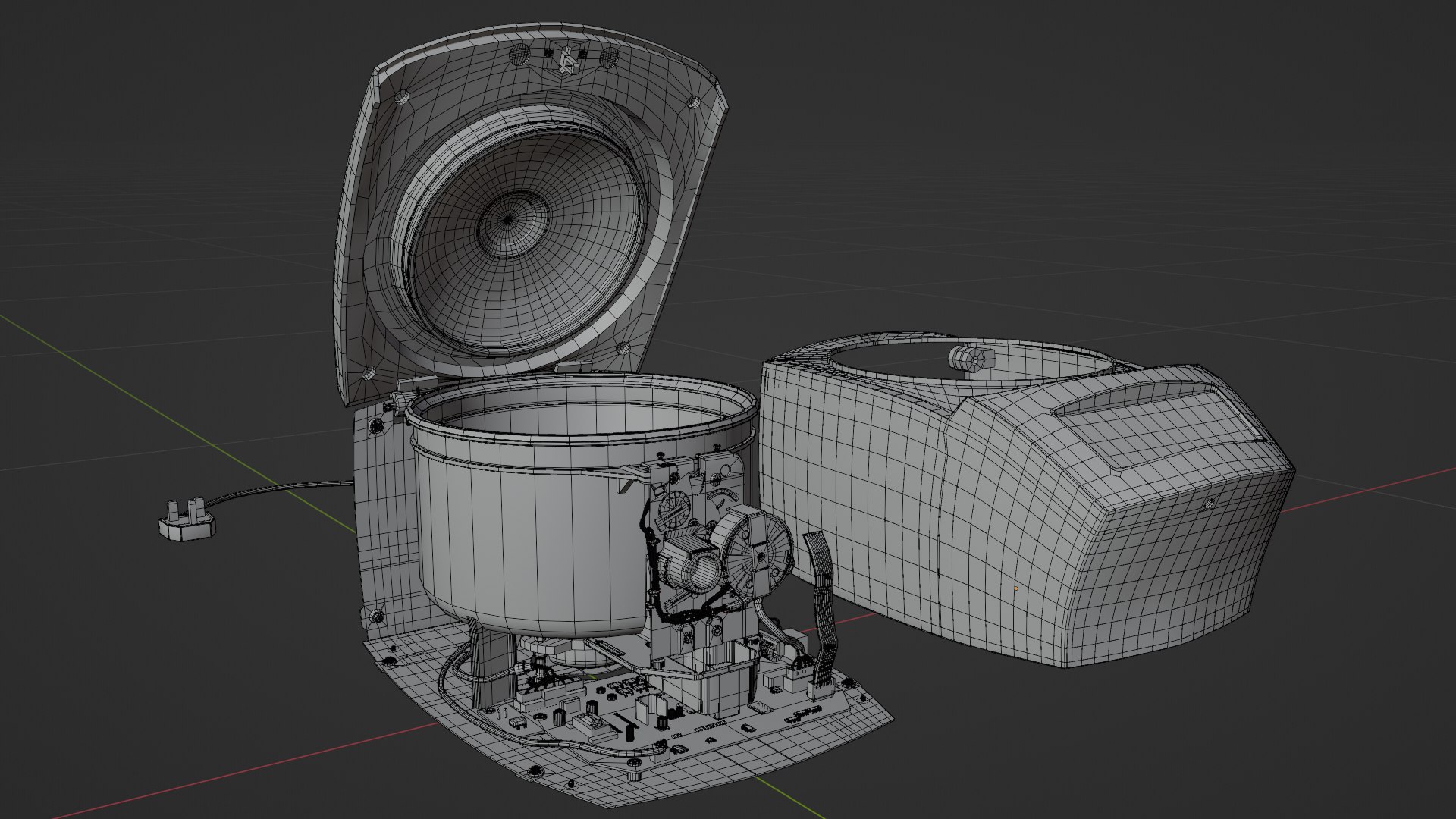Select the emblem at the lid's top edge
The height and width of the screenshot is (819, 1456).
point(567,61)
